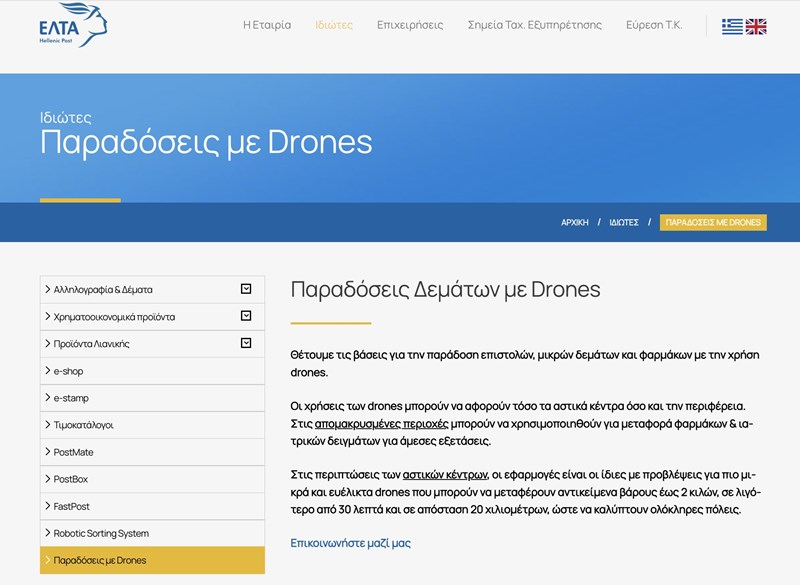Expand the Αλληλογραφία & Δέματα submenu arrow

pos(246,289)
